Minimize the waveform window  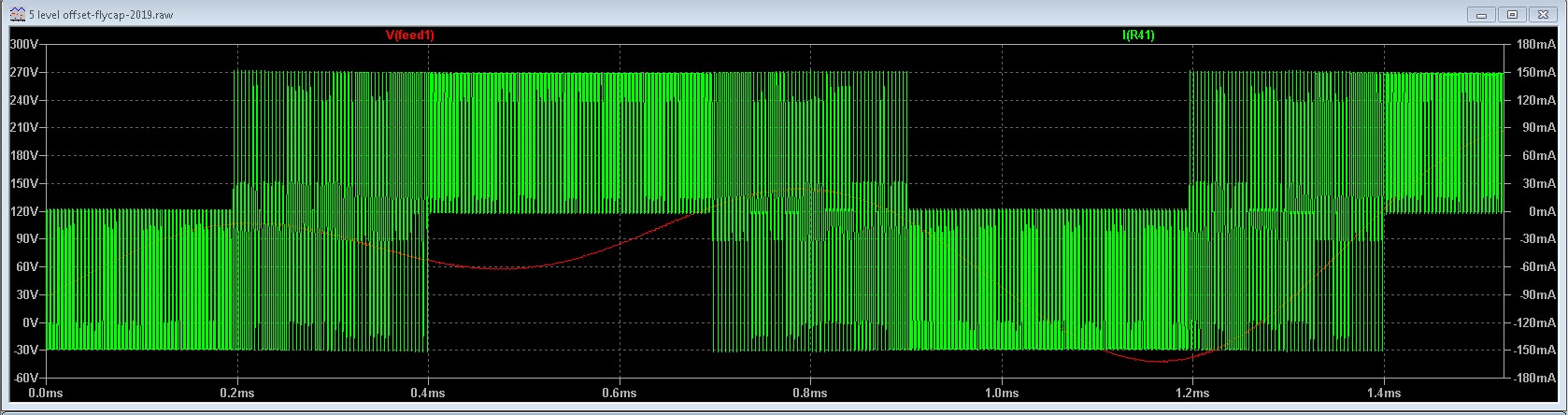(1481, 14)
